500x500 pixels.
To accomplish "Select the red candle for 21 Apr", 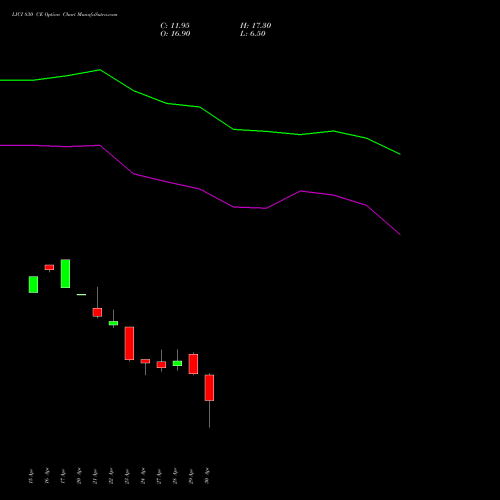I will pos(97,312).
